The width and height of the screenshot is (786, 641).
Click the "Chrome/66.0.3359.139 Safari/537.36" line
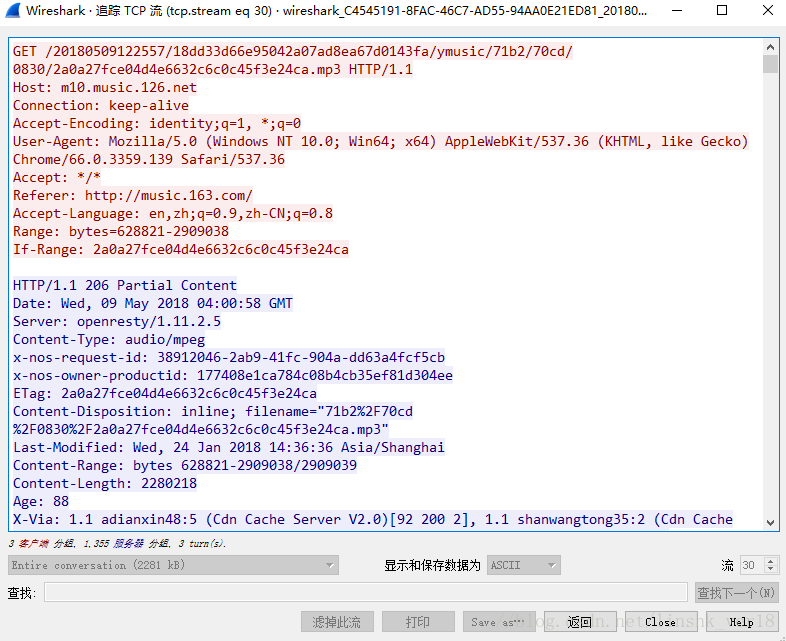tap(149, 159)
